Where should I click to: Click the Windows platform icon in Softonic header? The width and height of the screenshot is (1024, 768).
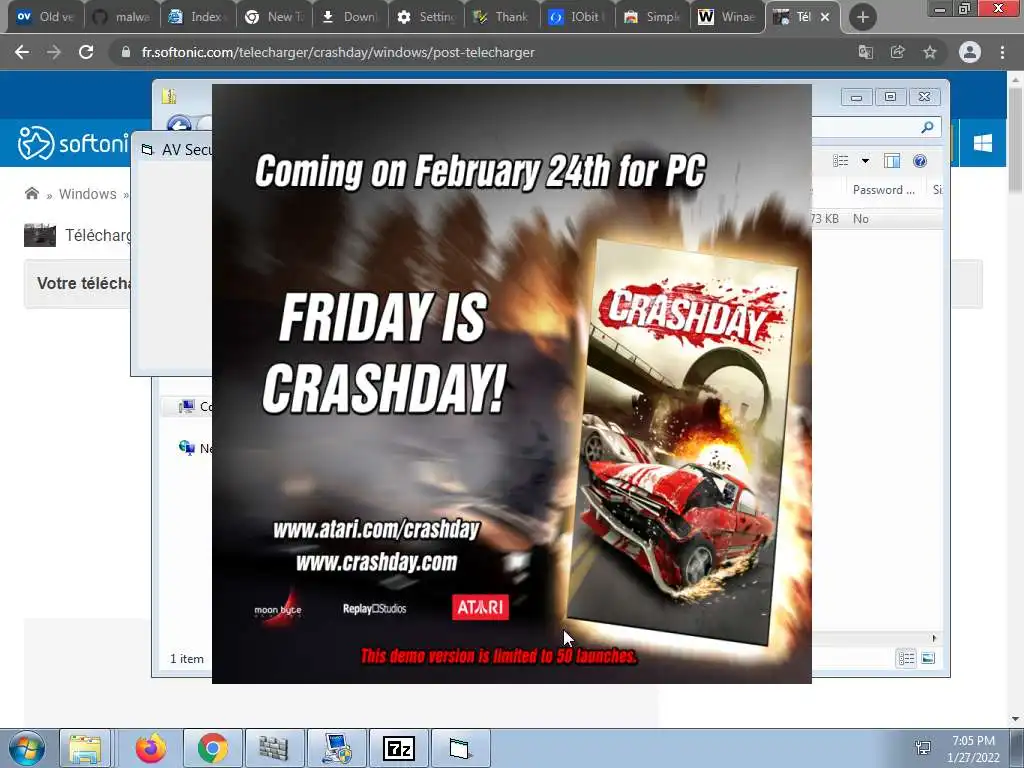tap(983, 143)
